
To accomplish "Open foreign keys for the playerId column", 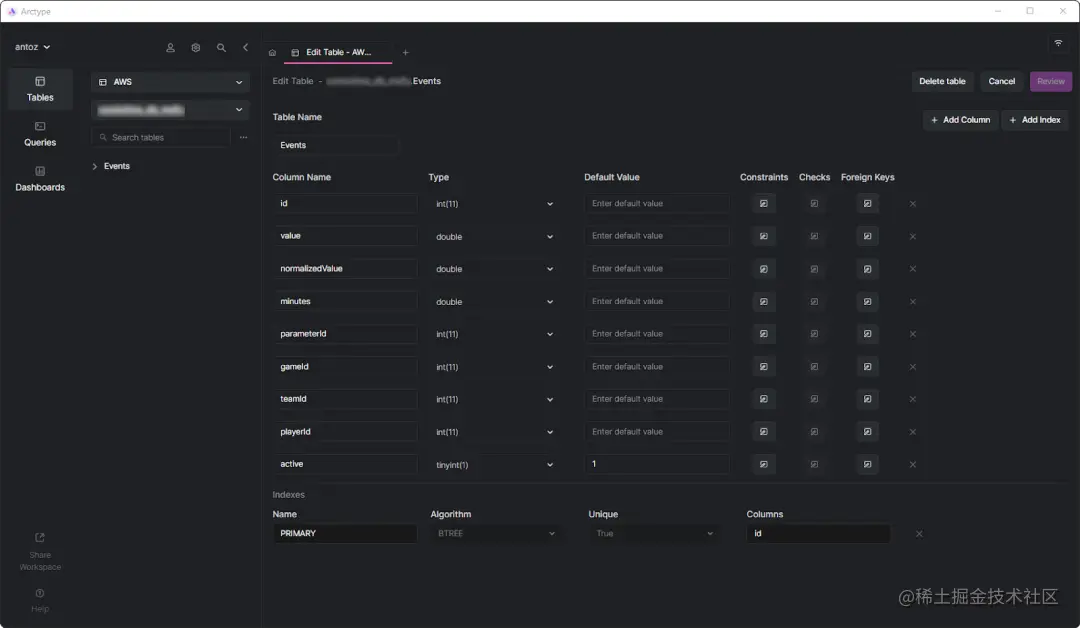I will coord(867,432).
